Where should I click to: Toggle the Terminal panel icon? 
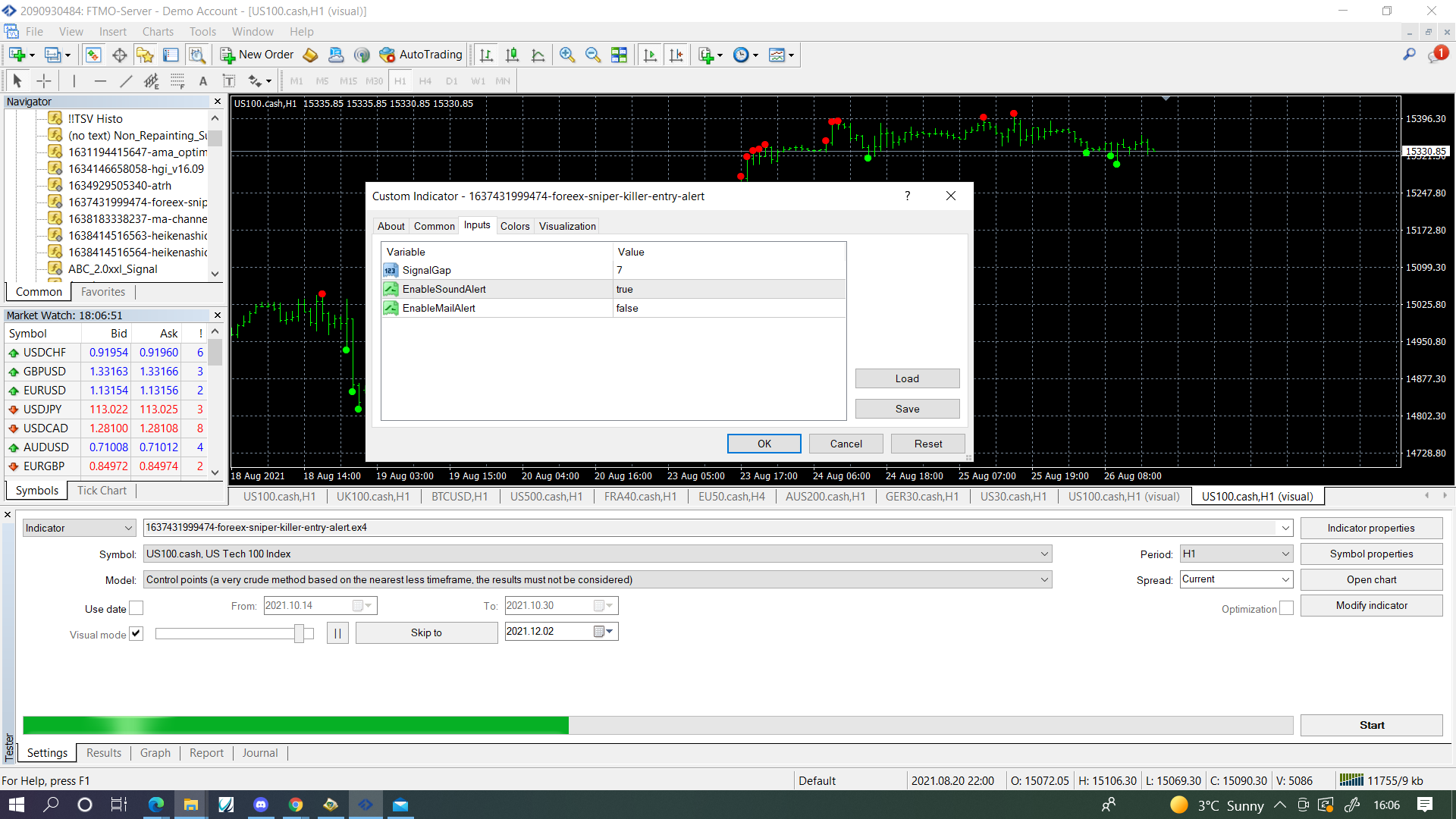click(171, 55)
